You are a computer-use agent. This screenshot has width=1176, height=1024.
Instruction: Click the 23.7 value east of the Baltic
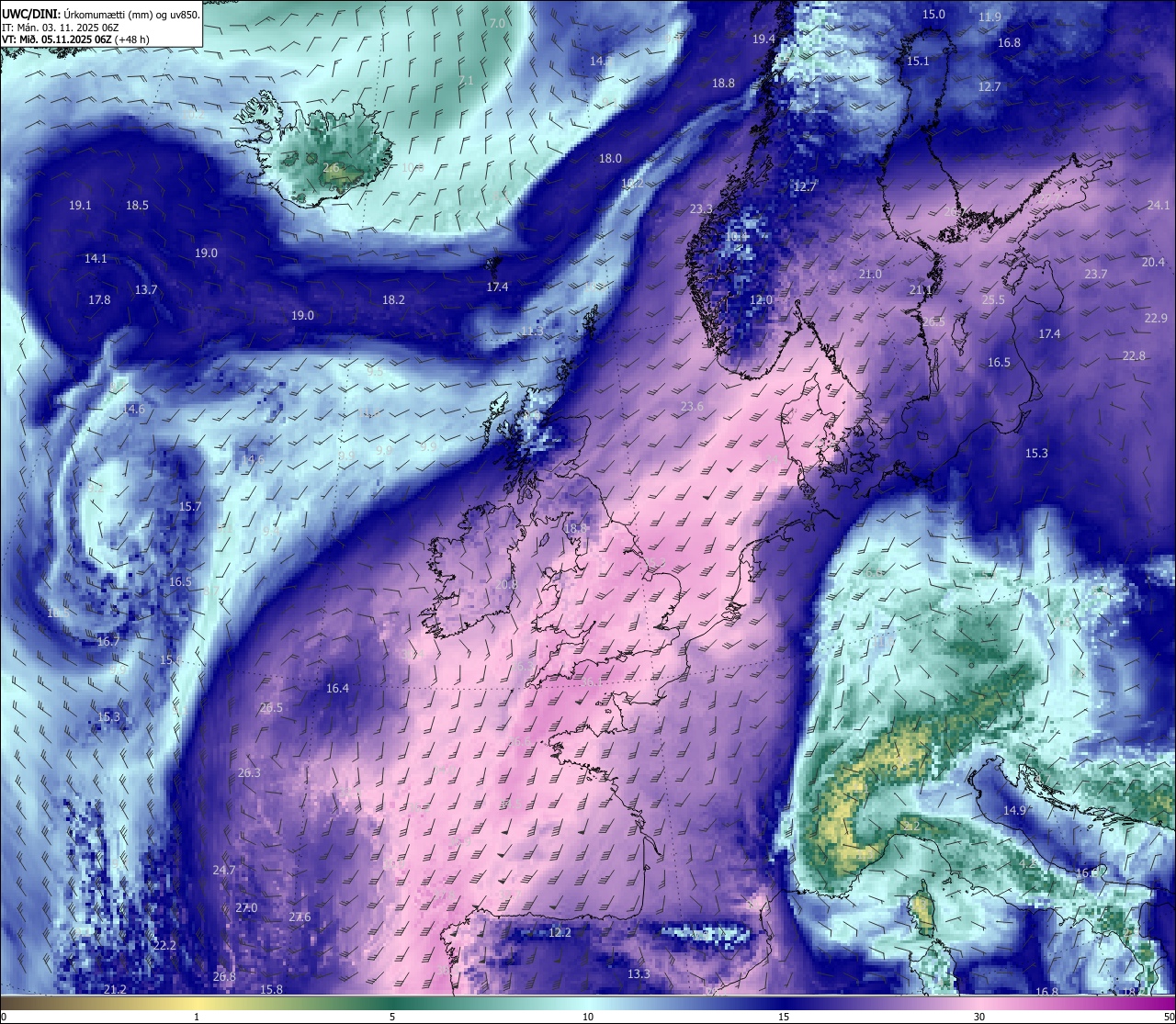[x=1095, y=275]
